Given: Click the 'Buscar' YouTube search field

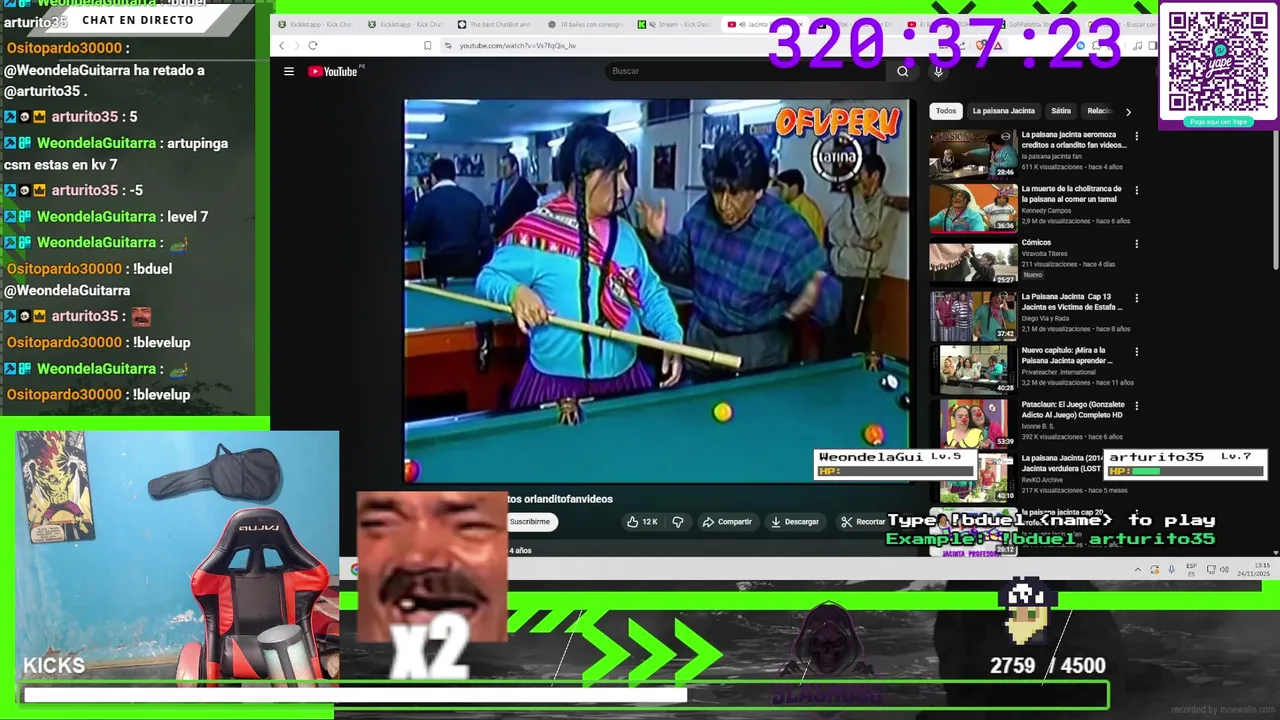Looking at the screenshot, I should (745, 71).
